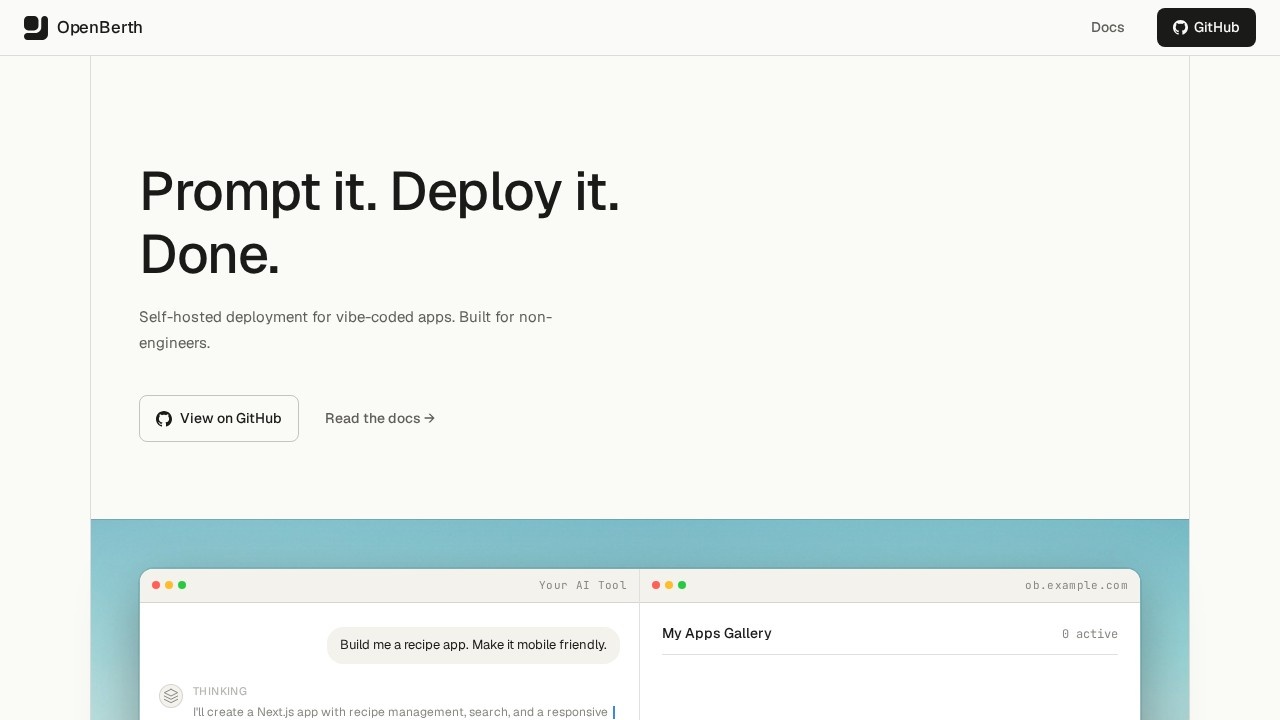Click the '0 active' counter text
The height and width of the screenshot is (720, 1280).
[1090, 634]
